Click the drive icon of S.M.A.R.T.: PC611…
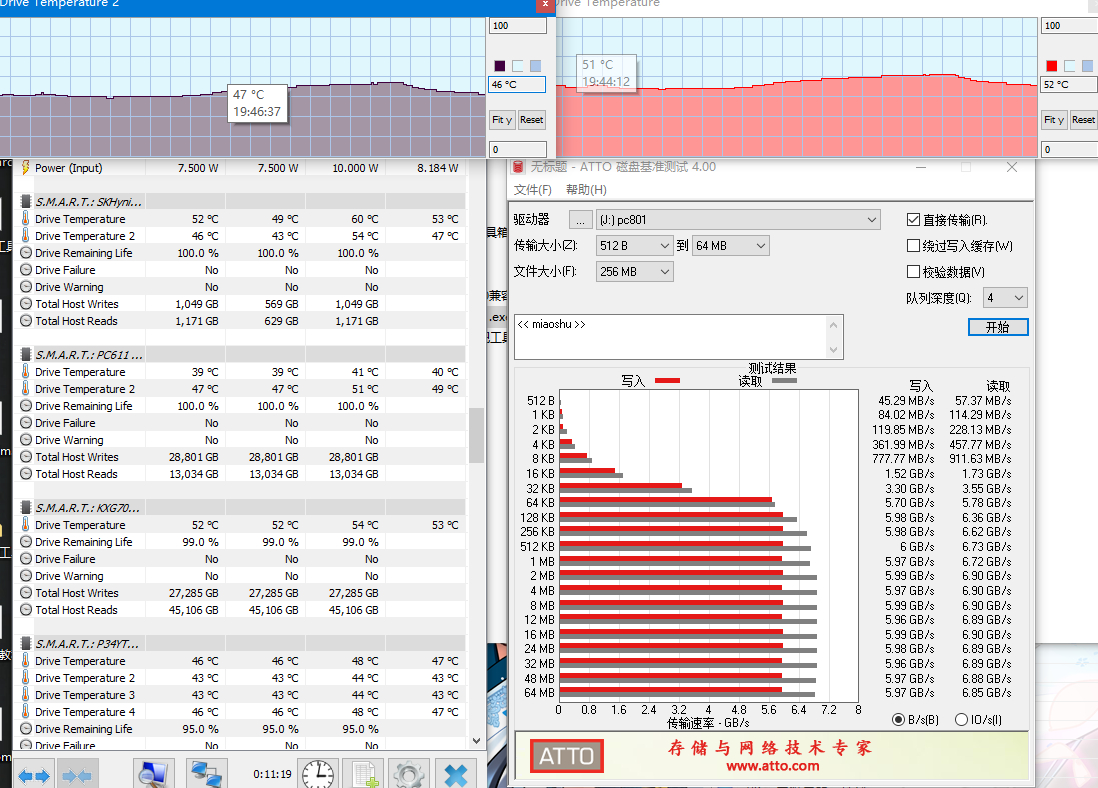This screenshot has height=788, width=1098. [25, 354]
